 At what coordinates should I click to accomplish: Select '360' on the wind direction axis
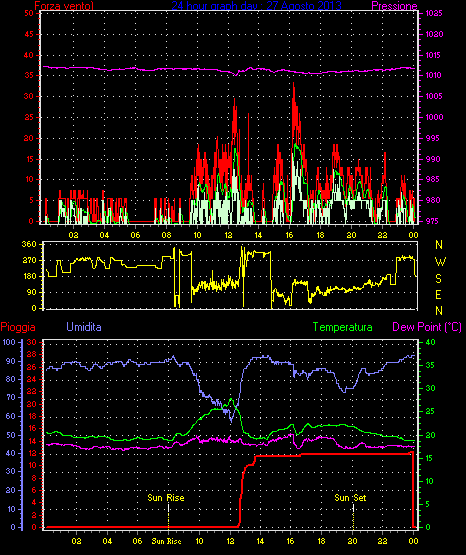click(x=29, y=244)
